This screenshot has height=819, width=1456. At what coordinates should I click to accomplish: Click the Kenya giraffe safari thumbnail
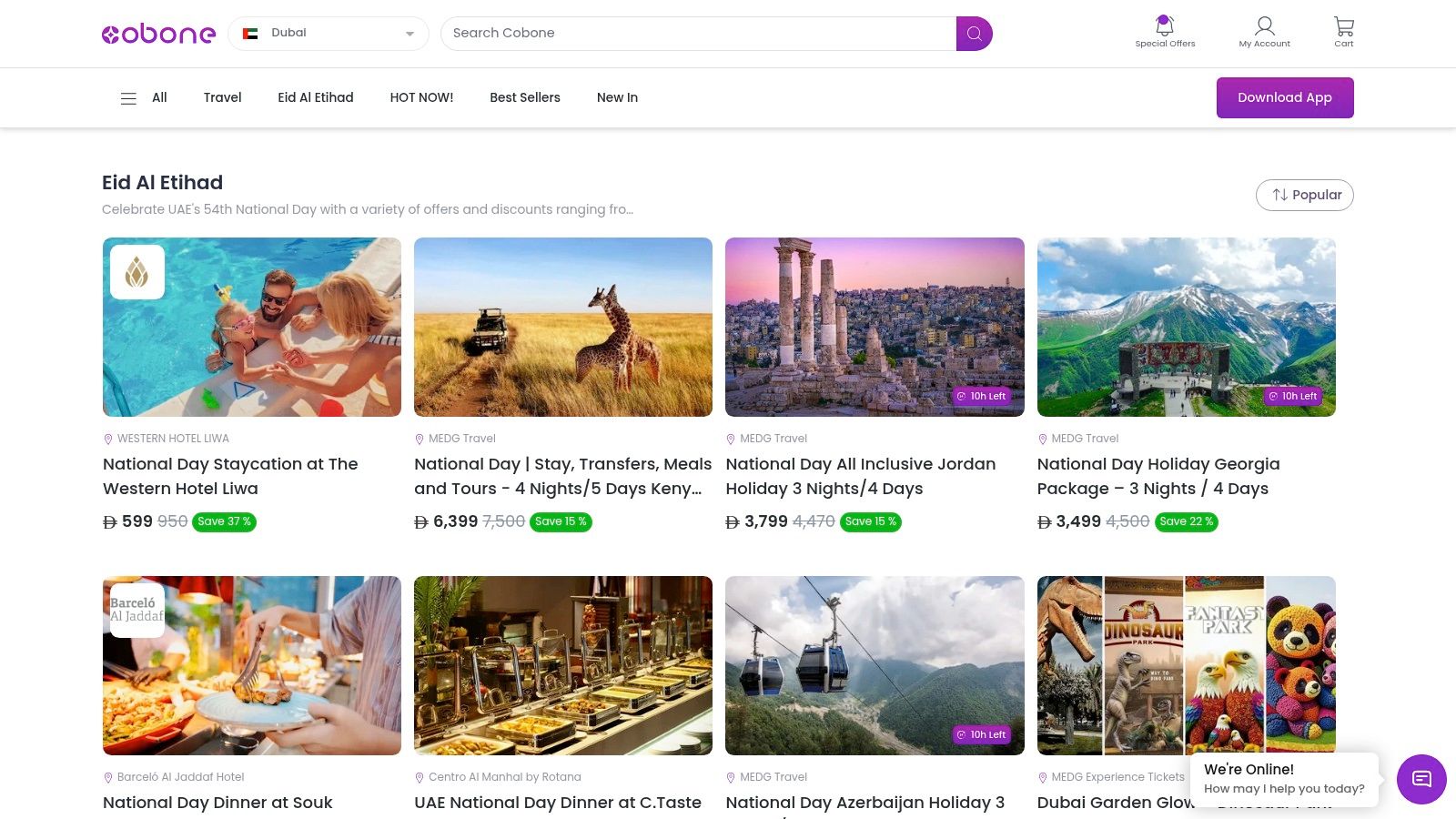point(563,327)
